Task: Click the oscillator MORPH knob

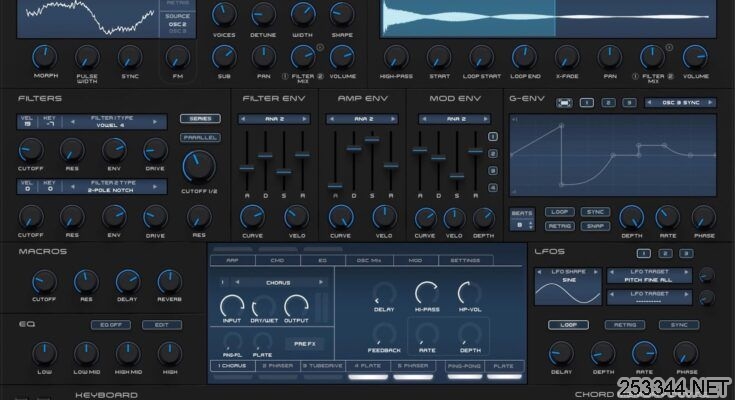Action: (x=45, y=57)
